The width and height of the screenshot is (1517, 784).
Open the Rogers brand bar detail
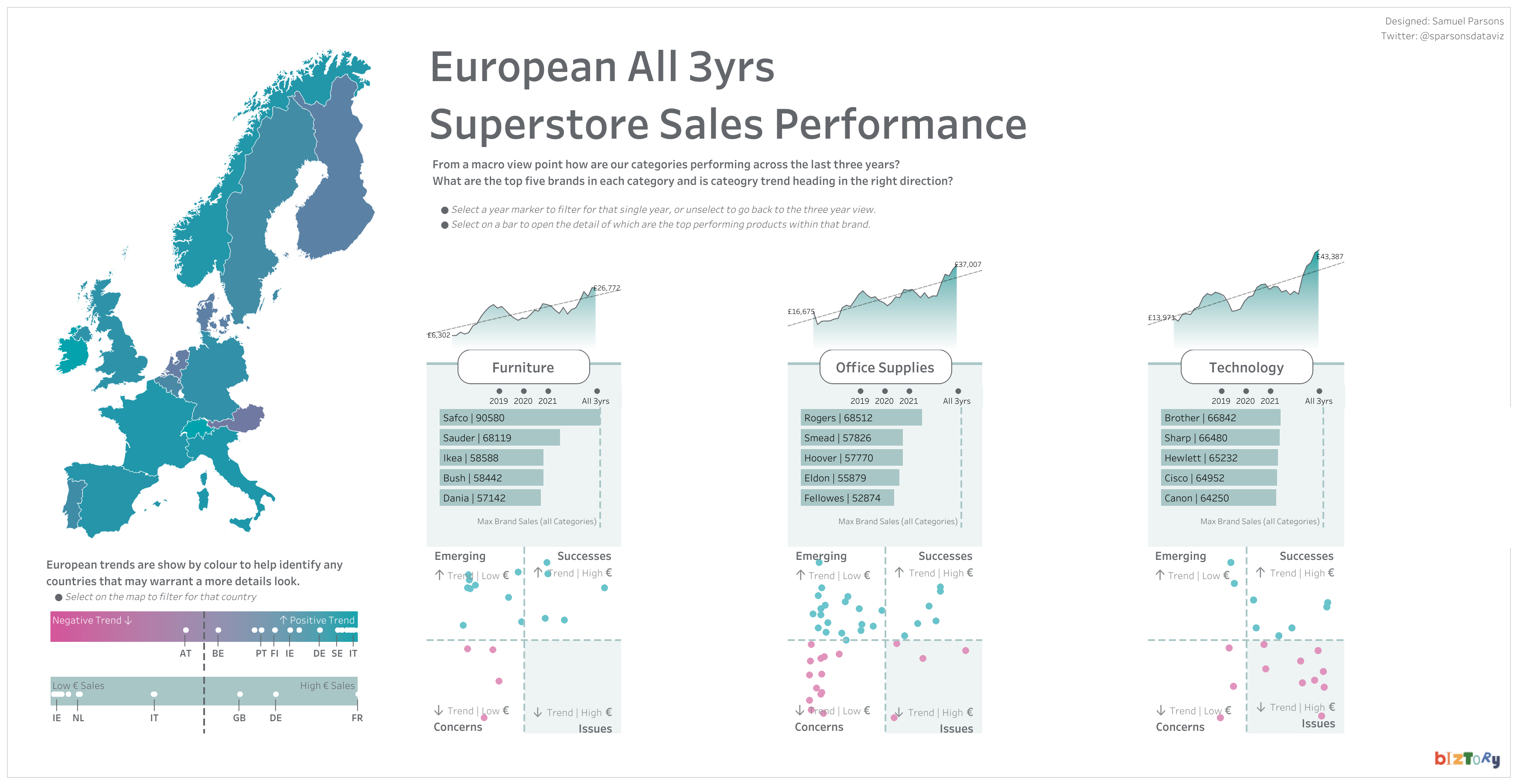pos(861,418)
